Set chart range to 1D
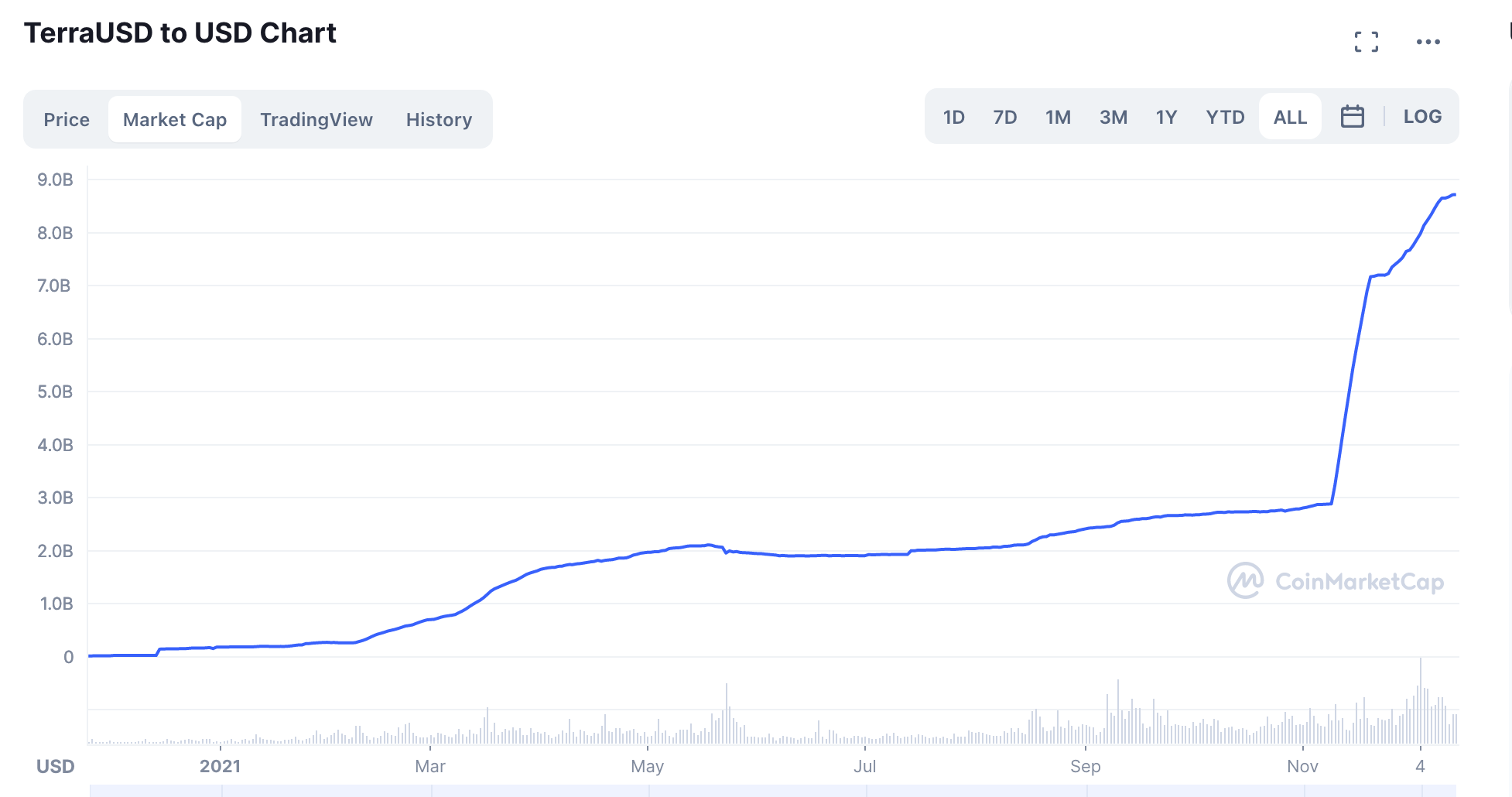Viewport: 1512px width, 797px height. point(954,117)
